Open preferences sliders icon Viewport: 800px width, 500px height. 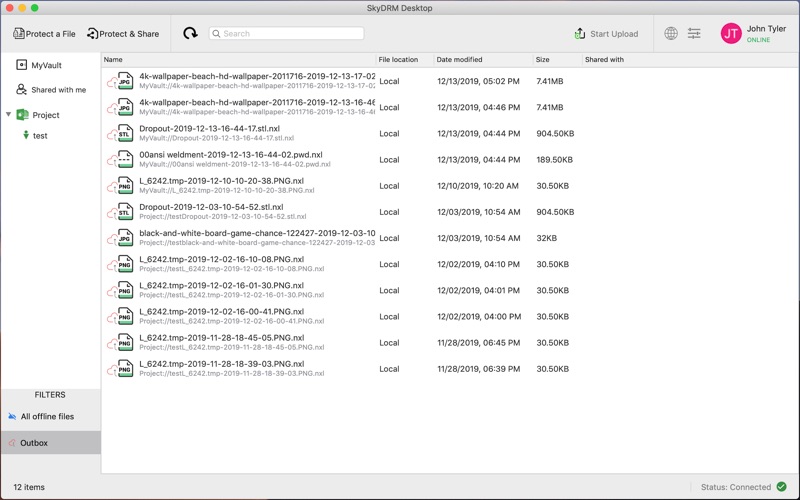[x=694, y=34]
